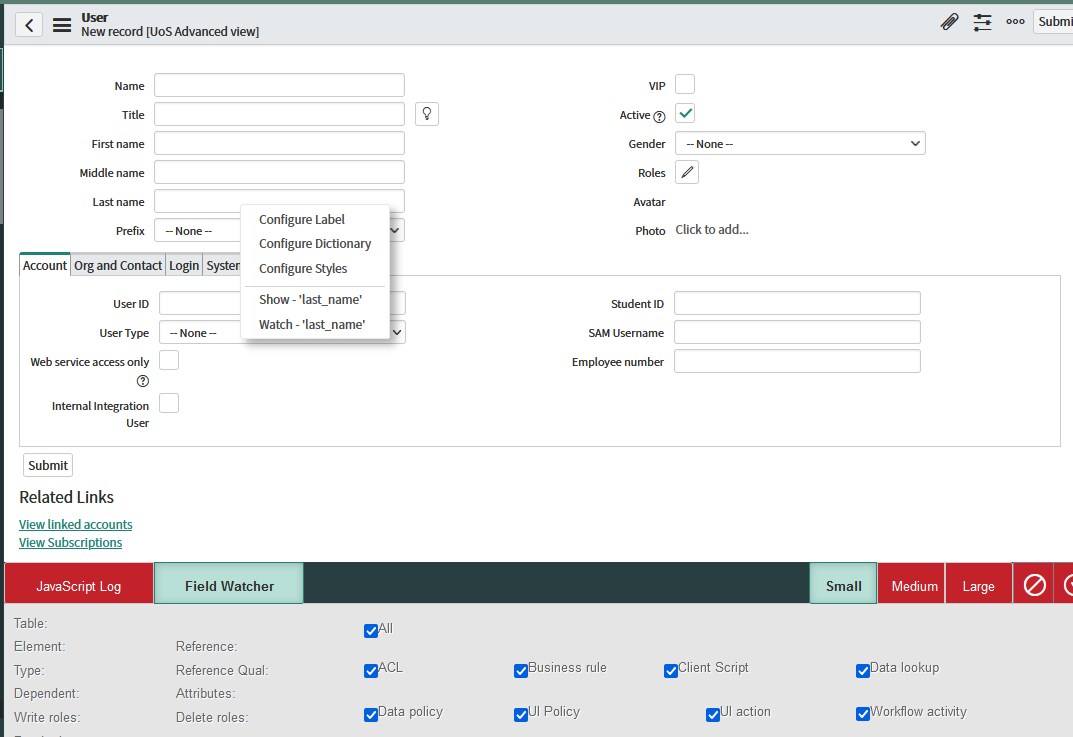Open the more options ellipsis menu
The width and height of the screenshot is (1073, 737).
pos(1014,21)
